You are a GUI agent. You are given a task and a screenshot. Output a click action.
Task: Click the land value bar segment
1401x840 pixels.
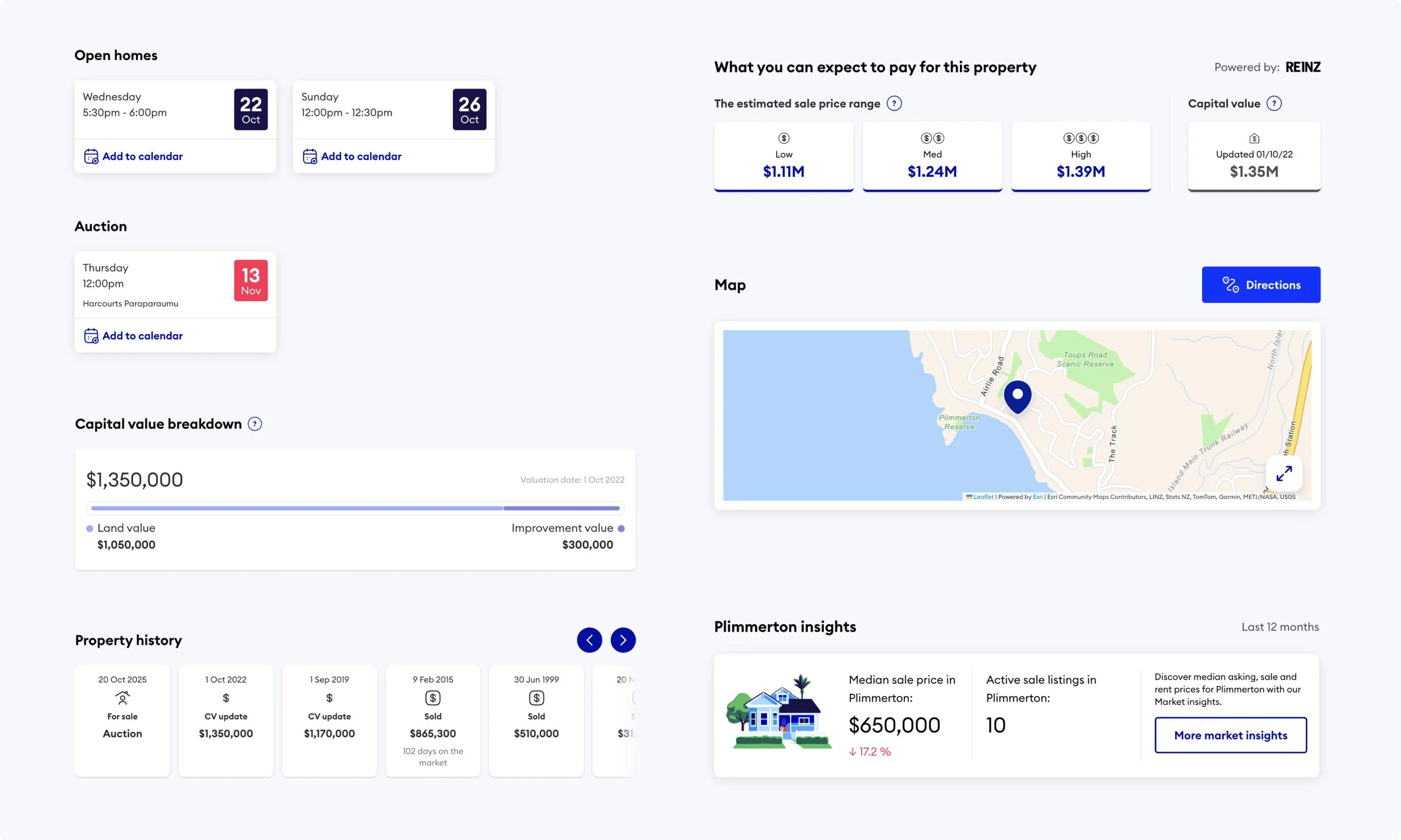(296, 508)
